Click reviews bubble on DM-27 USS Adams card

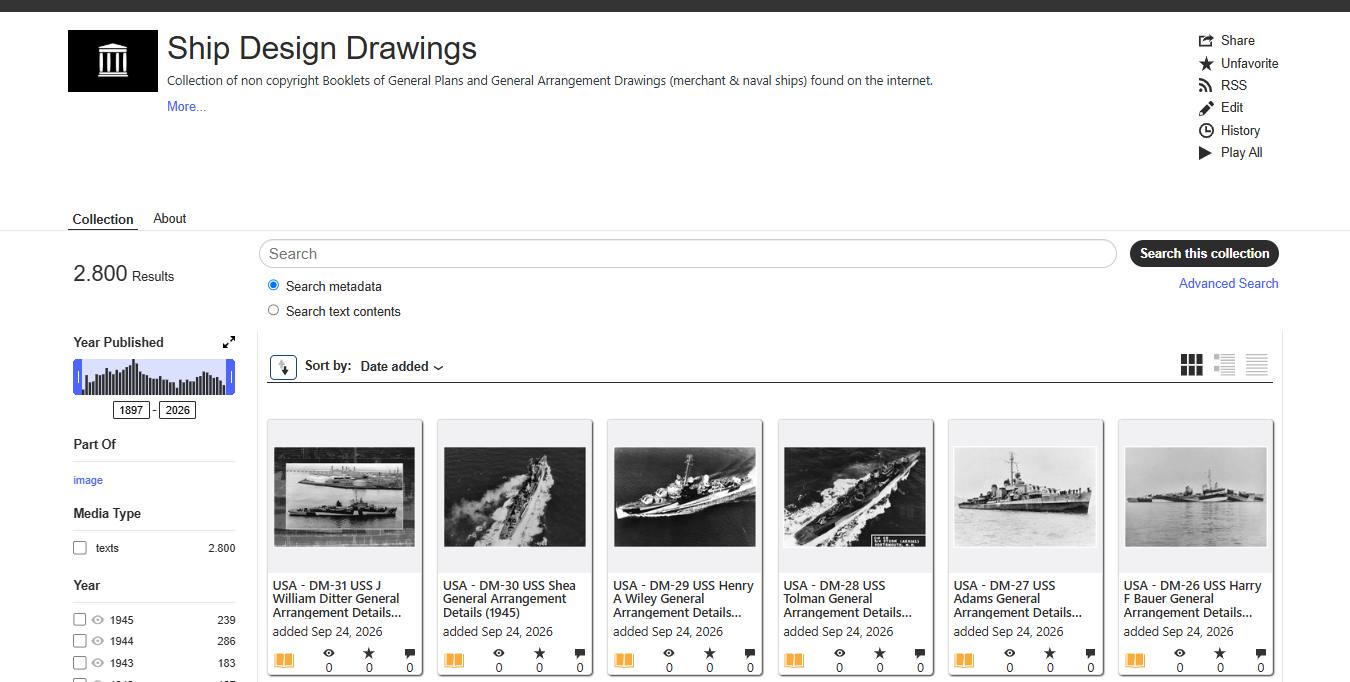click(1090, 653)
